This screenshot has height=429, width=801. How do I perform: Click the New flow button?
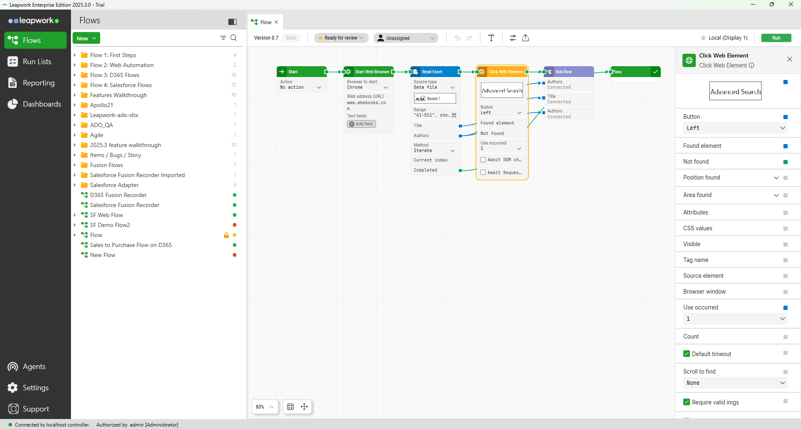tap(86, 38)
